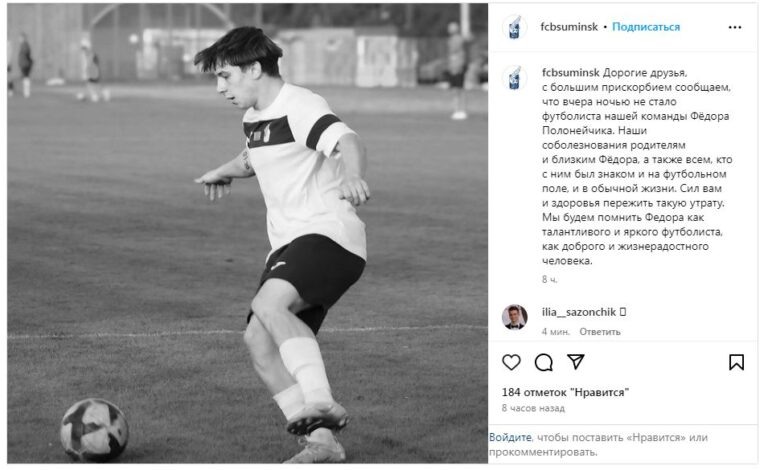Click the 8 ч. caption timestamp
768x470 pixels.
tap(550, 280)
